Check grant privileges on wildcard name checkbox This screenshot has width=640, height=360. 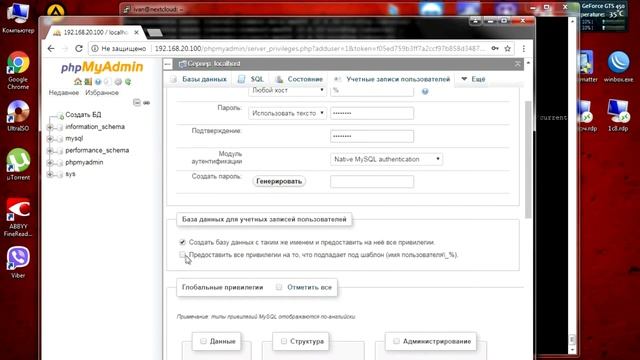coord(182,254)
